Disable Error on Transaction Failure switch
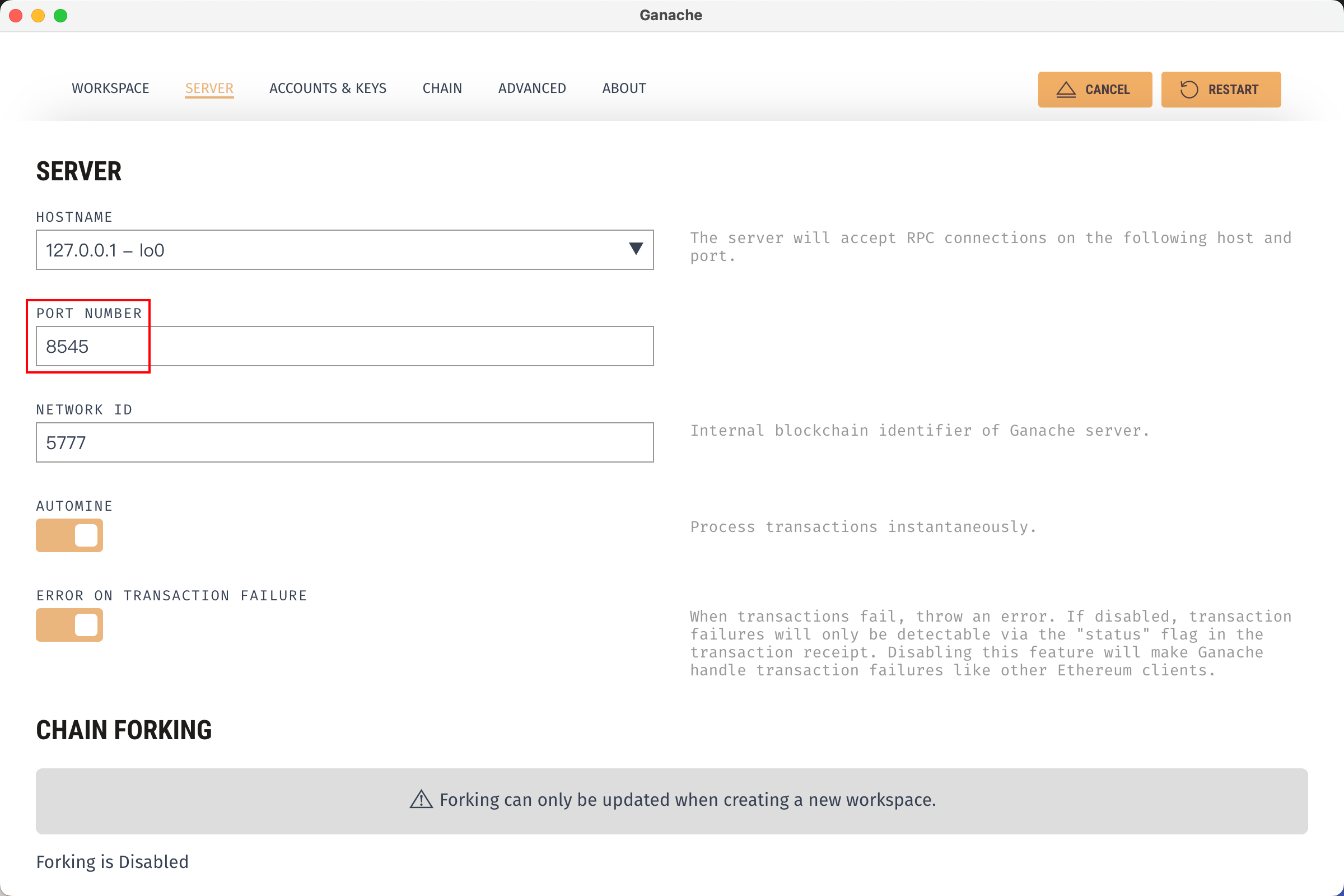The image size is (1344, 896). coord(69,624)
